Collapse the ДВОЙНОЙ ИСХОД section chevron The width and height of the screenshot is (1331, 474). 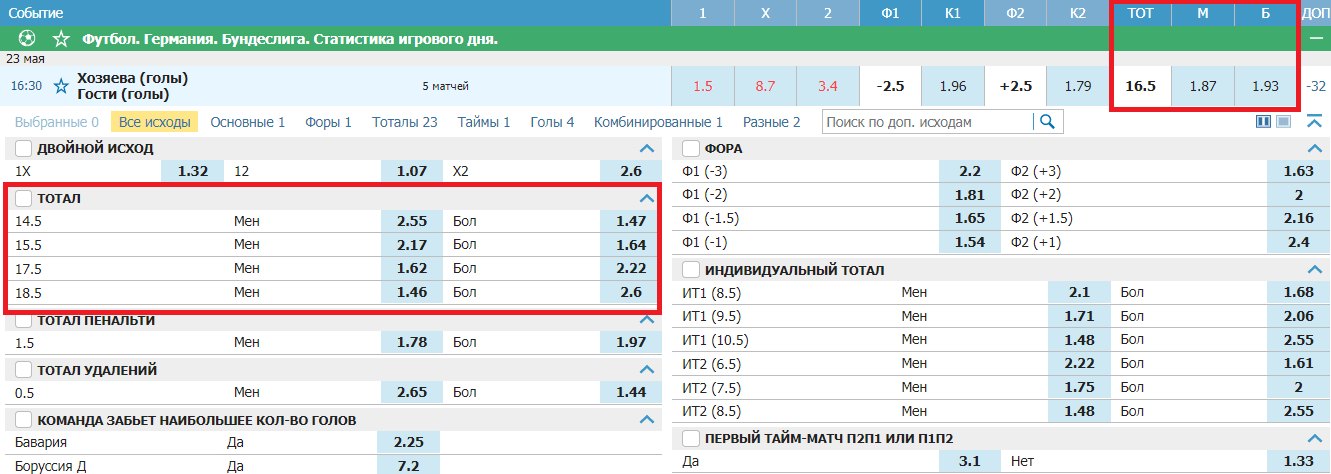[646, 148]
